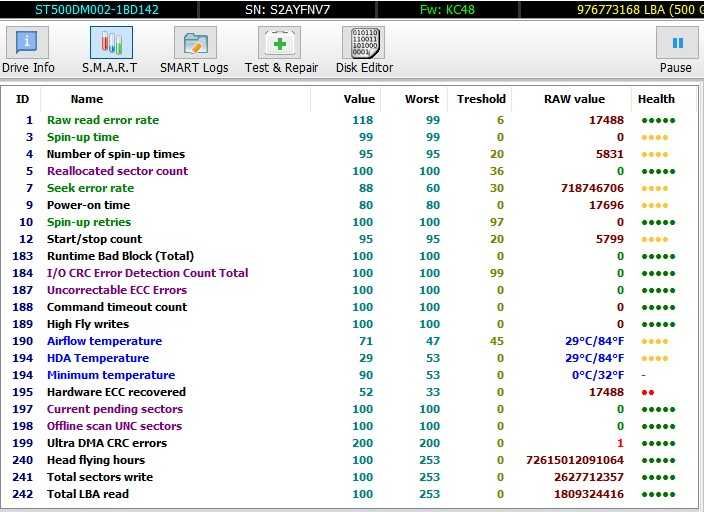Screen dimensions: 704x512
Task: Sort by the Name column header
Action: (87, 99)
